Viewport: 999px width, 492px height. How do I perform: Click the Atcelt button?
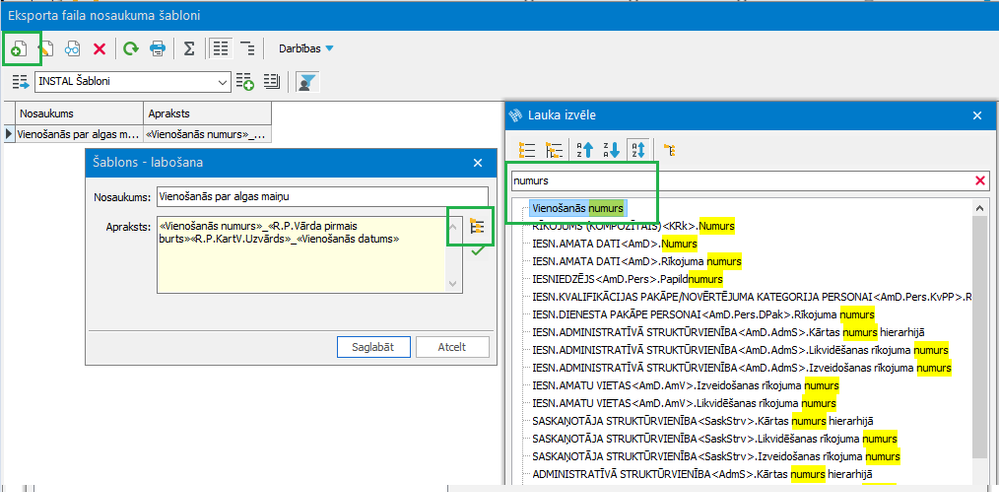click(452, 347)
